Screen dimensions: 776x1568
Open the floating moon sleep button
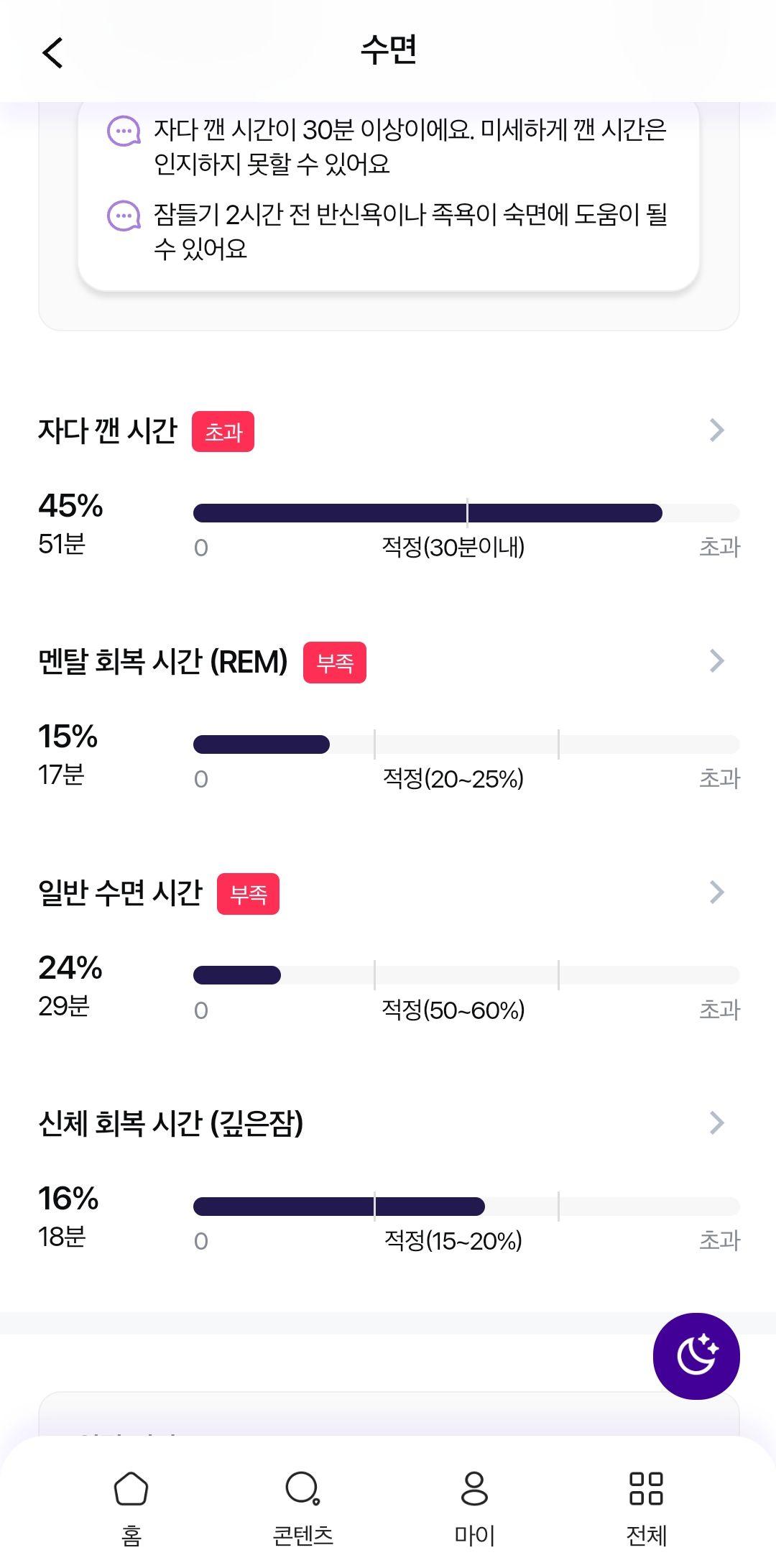696,1356
